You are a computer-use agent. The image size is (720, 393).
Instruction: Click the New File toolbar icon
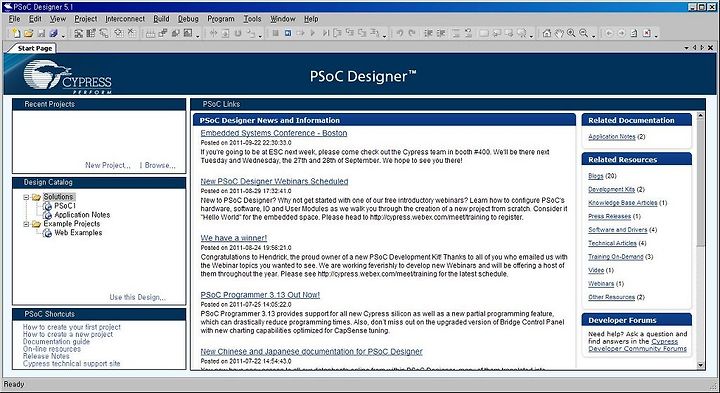pyautogui.click(x=16, y=33)
